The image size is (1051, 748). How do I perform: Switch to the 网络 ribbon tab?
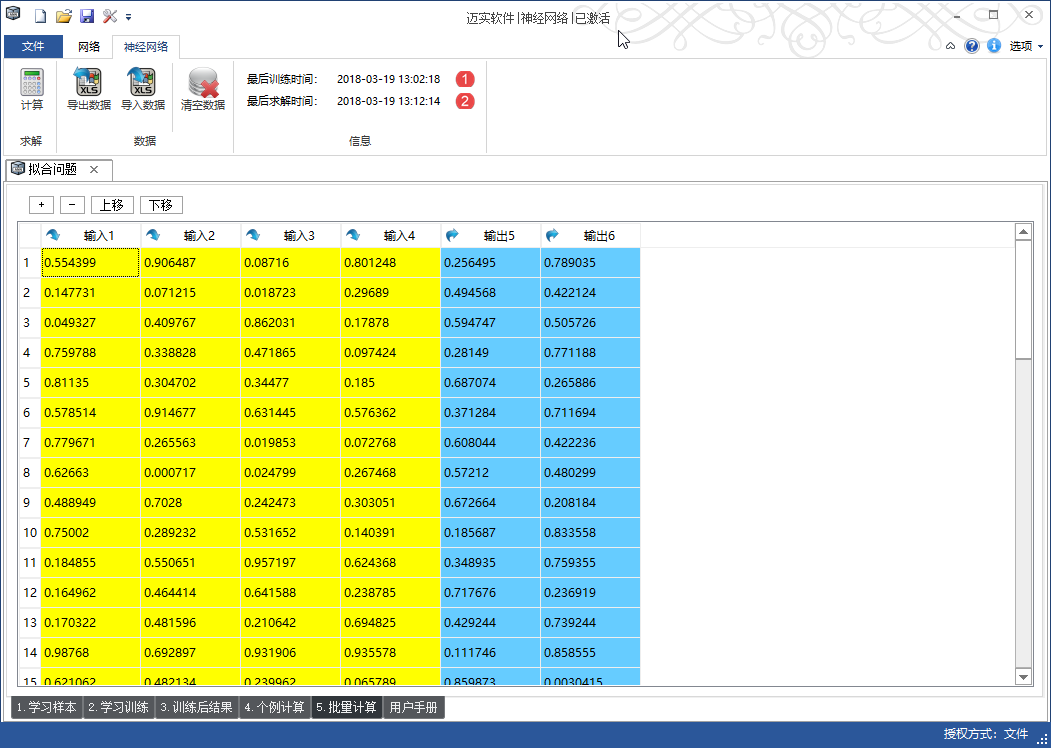89,46
